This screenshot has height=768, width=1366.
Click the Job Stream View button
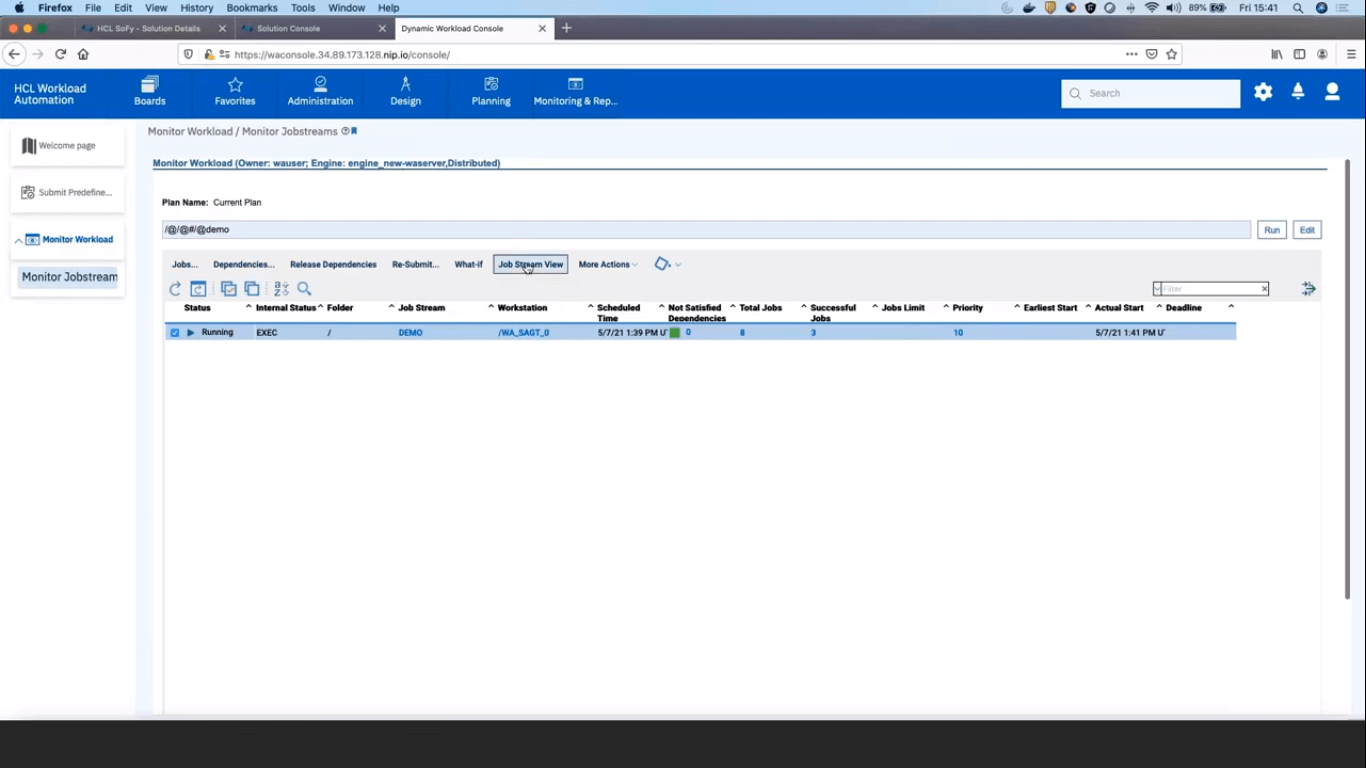click(530, 265)
